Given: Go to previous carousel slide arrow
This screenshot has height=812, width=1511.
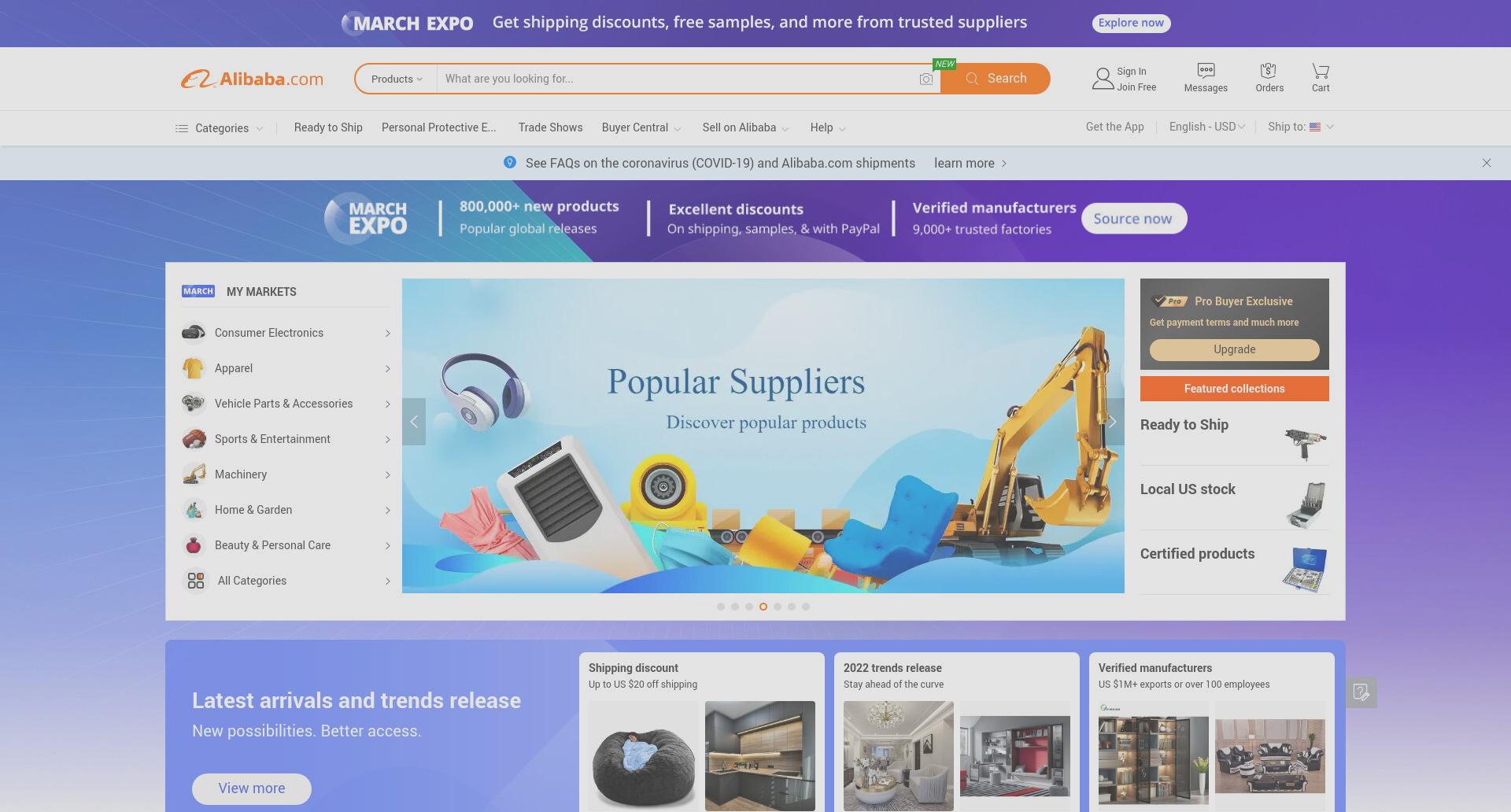Looking at the screenshot, I should [x=414, y=422].
